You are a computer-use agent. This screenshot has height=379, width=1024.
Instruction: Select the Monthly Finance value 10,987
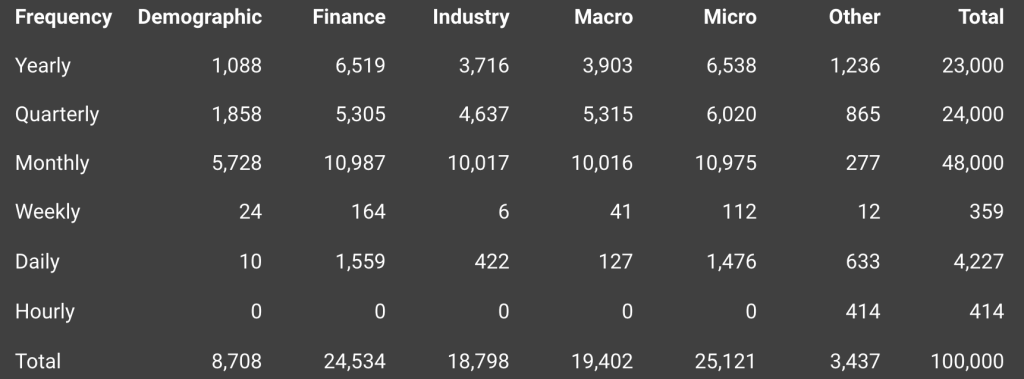pyautogui.click(x=355, y=163)
